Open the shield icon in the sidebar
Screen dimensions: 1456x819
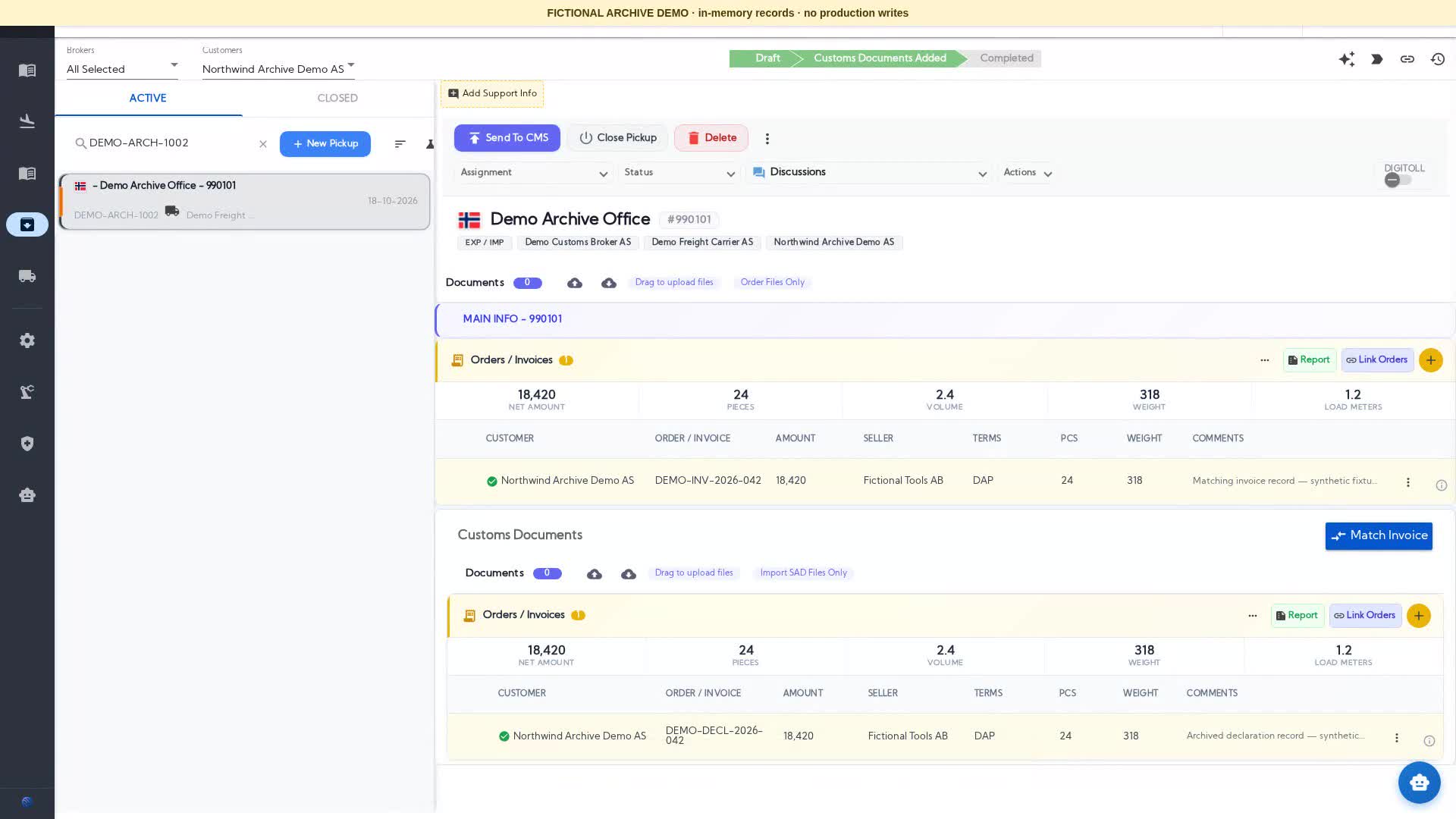[27, 444]
